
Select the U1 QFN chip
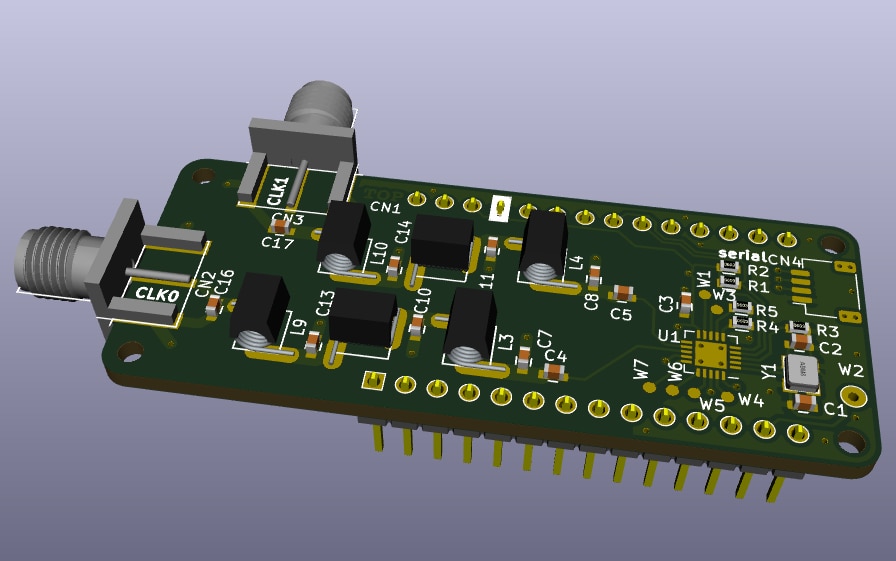(x=710, y=354)
